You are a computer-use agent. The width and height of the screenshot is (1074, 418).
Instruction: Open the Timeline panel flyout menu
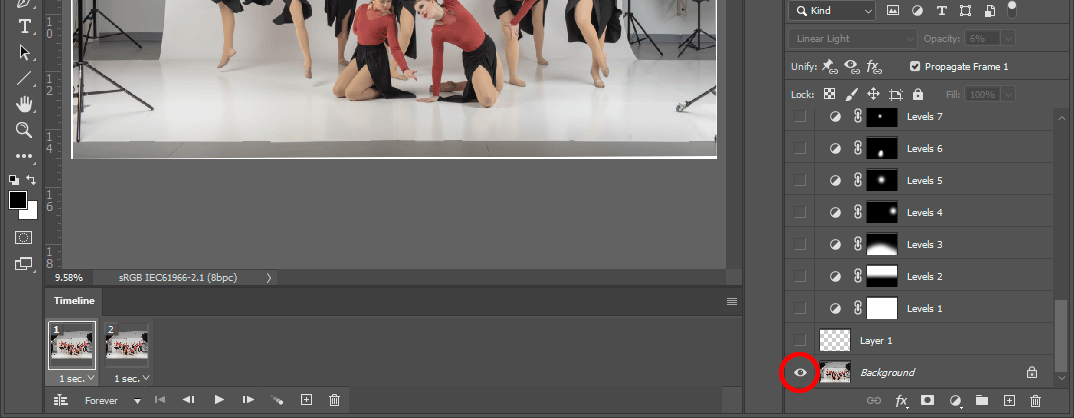click(x=731, y=301)
